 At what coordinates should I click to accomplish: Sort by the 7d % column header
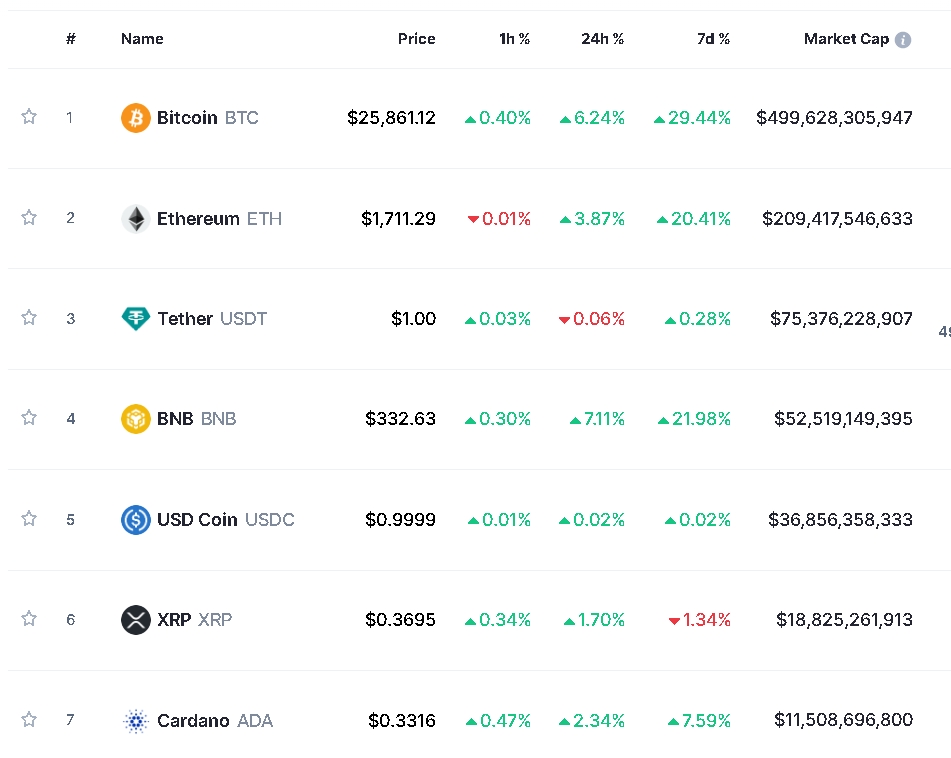click(713, 39)
